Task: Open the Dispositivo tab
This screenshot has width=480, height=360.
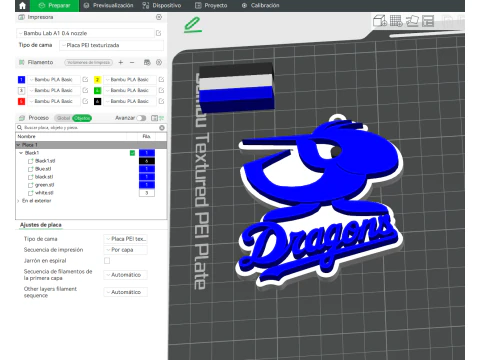Action: click(162, 6)
